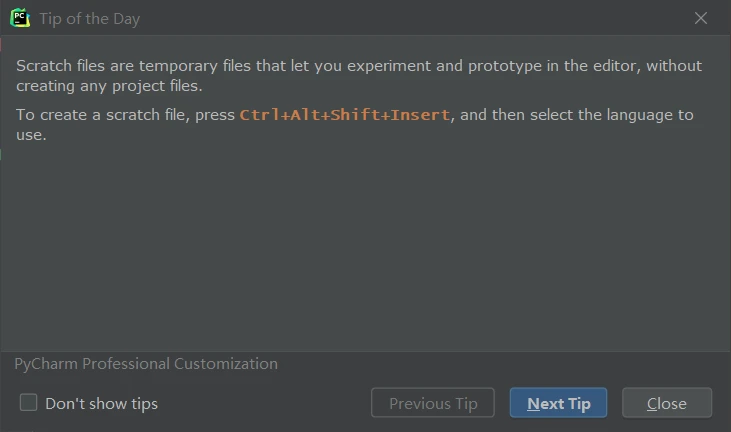
Task: Click the word "use." ending the tip
Action: point(31,134)
